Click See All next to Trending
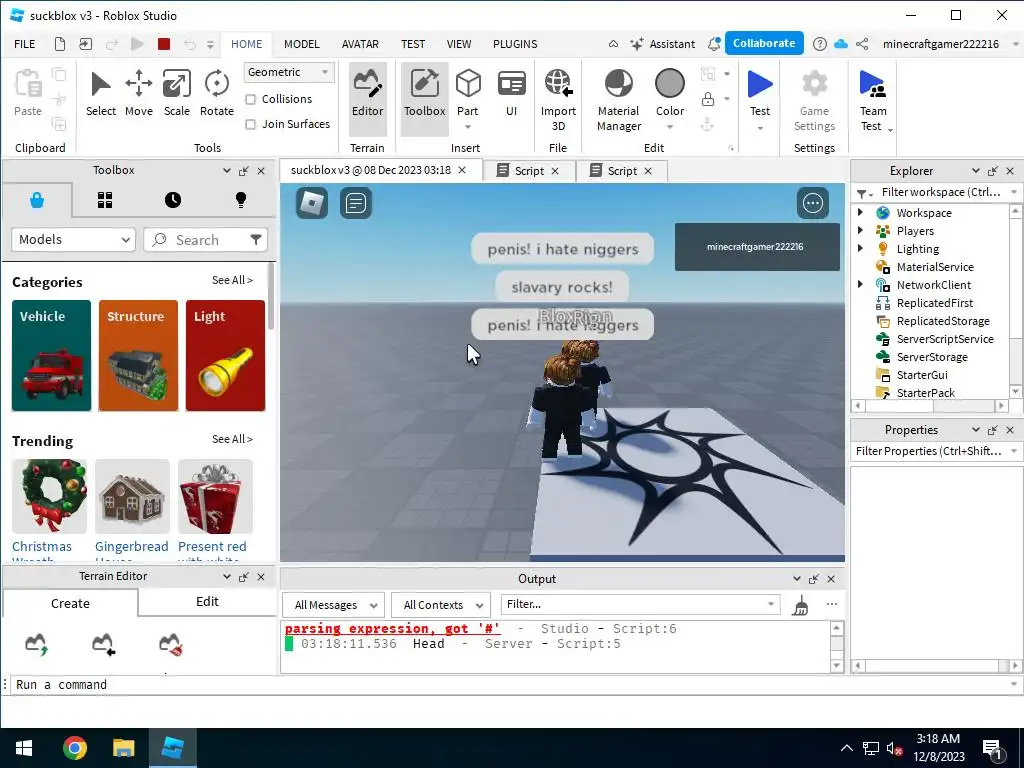Image resolution: width=1024 pixels, height=768 pixels. coord(232,440)
